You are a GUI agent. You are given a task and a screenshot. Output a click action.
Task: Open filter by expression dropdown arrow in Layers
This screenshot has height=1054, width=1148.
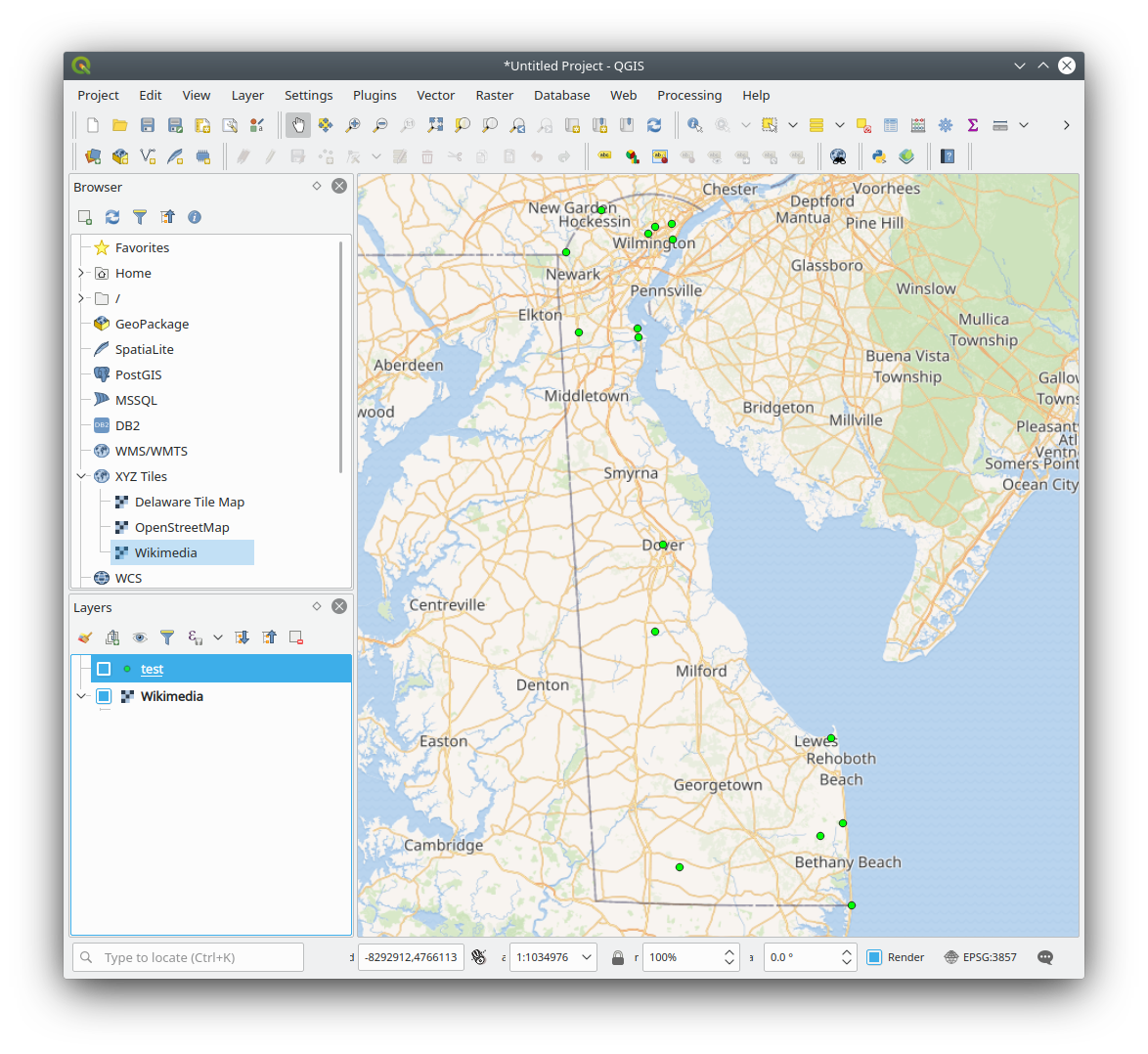pos(217,637)
